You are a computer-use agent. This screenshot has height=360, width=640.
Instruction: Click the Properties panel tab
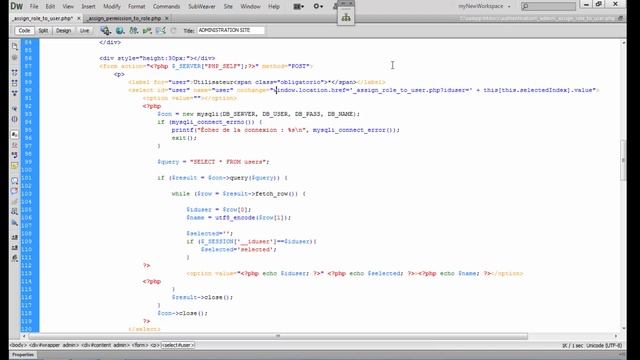pyautogui.click(x=23, y=355)
